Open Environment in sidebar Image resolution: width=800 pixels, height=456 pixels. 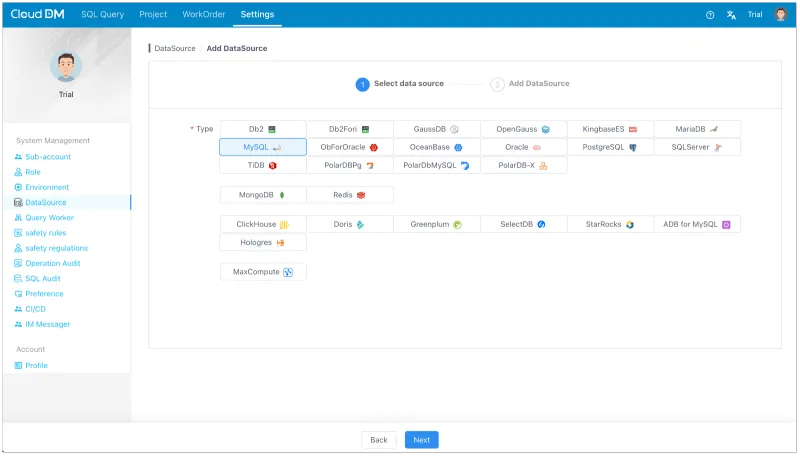pyautogui.click(x=47, y=187)
